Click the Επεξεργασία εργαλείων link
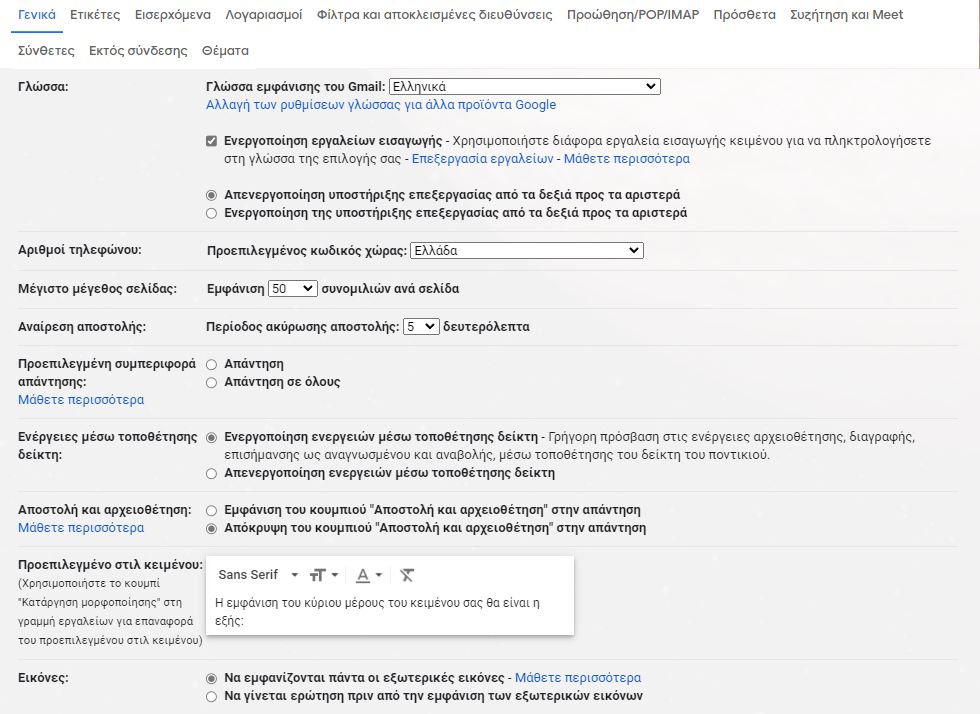The height and width of the screenshot is (714, 980). point(482,159)
